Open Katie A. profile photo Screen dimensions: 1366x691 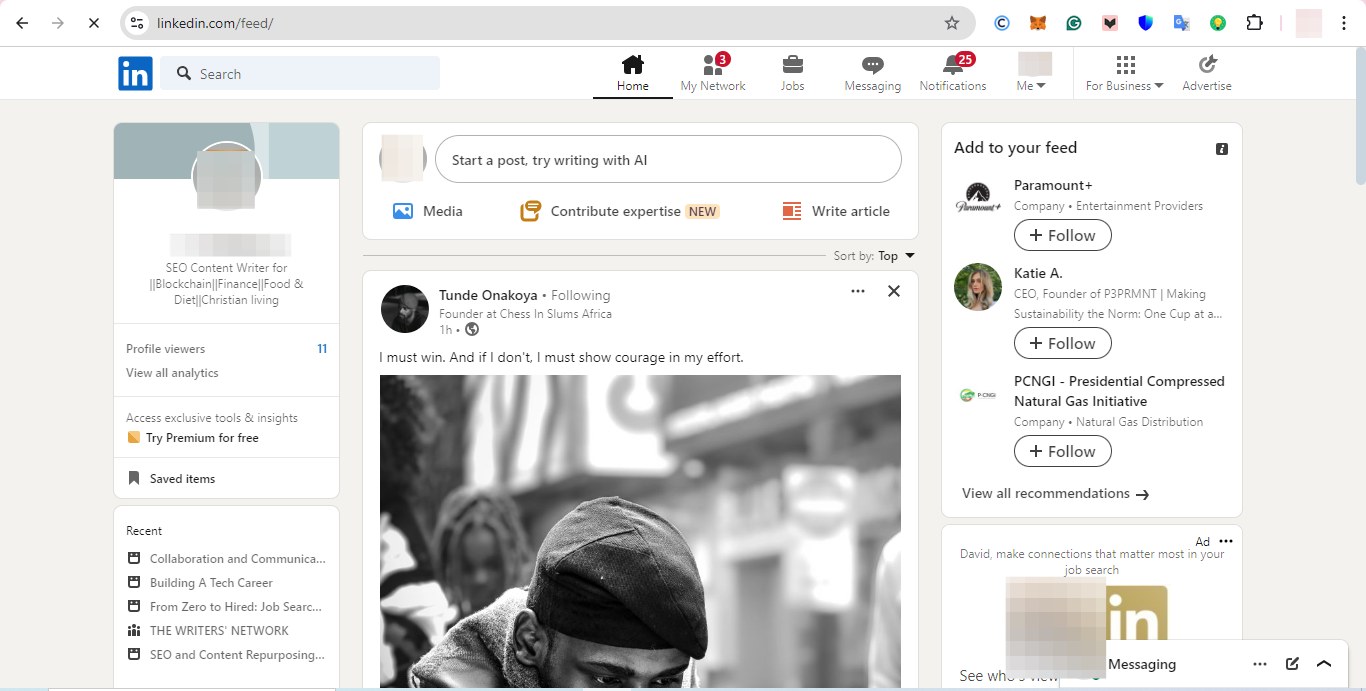click(x=978, y=287)
